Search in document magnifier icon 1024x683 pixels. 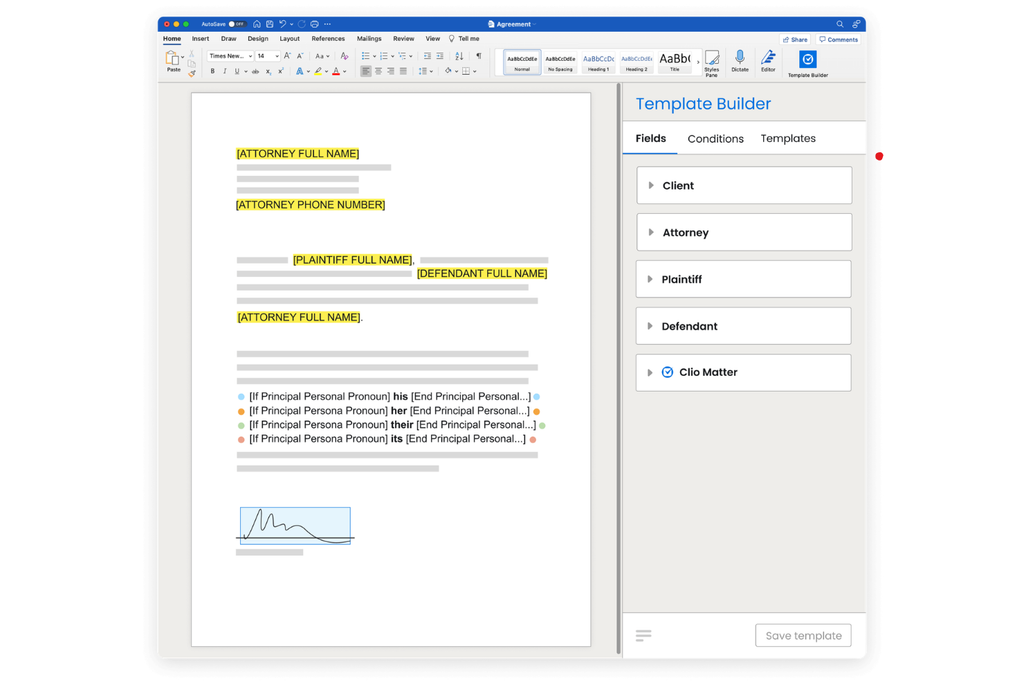[840, 24]
